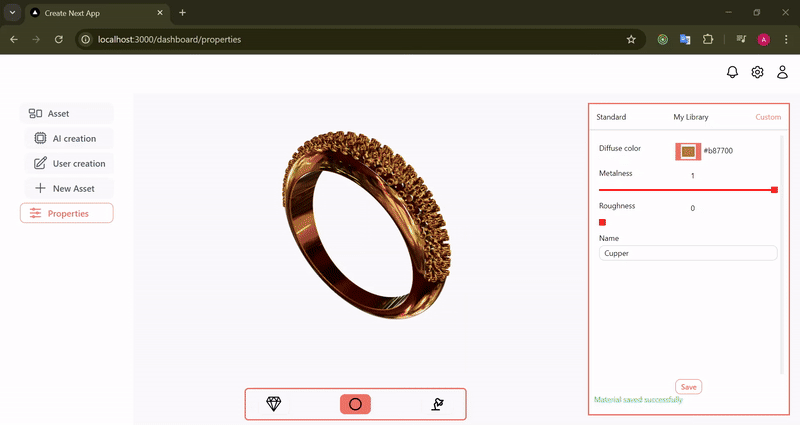
Task: Open the media control icon in toolbar
Action: pos(741,39)
